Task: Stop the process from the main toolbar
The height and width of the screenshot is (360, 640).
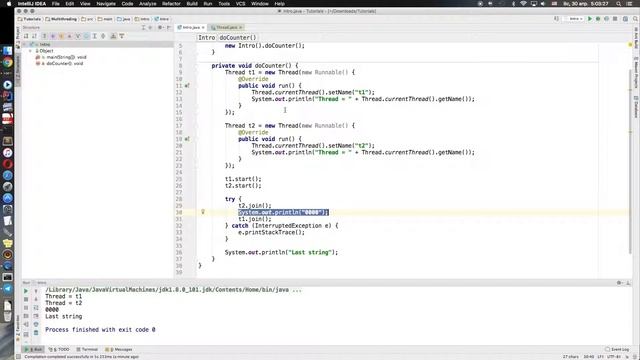Action: pos(615,19)
